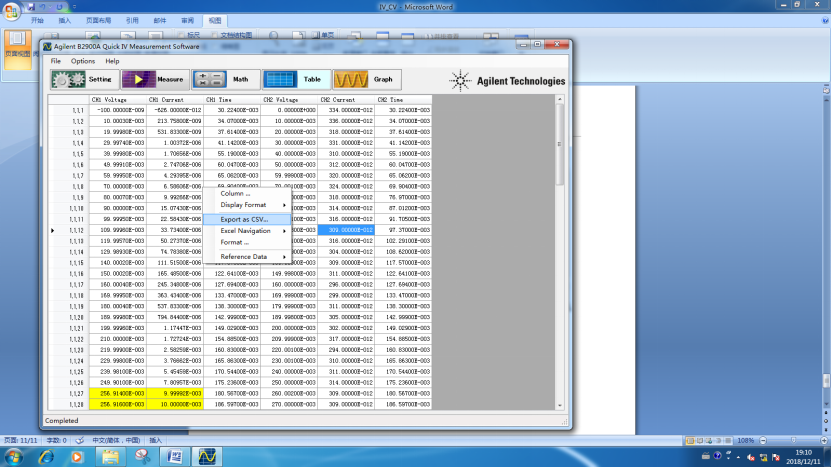Viewport: 831px width, 468px height.
Task: Click the CH1 Current column header
Action: 175,100
